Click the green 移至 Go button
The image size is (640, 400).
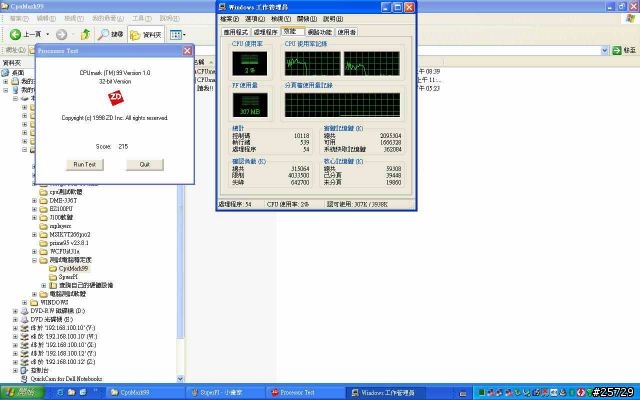(x=624, y=50)
